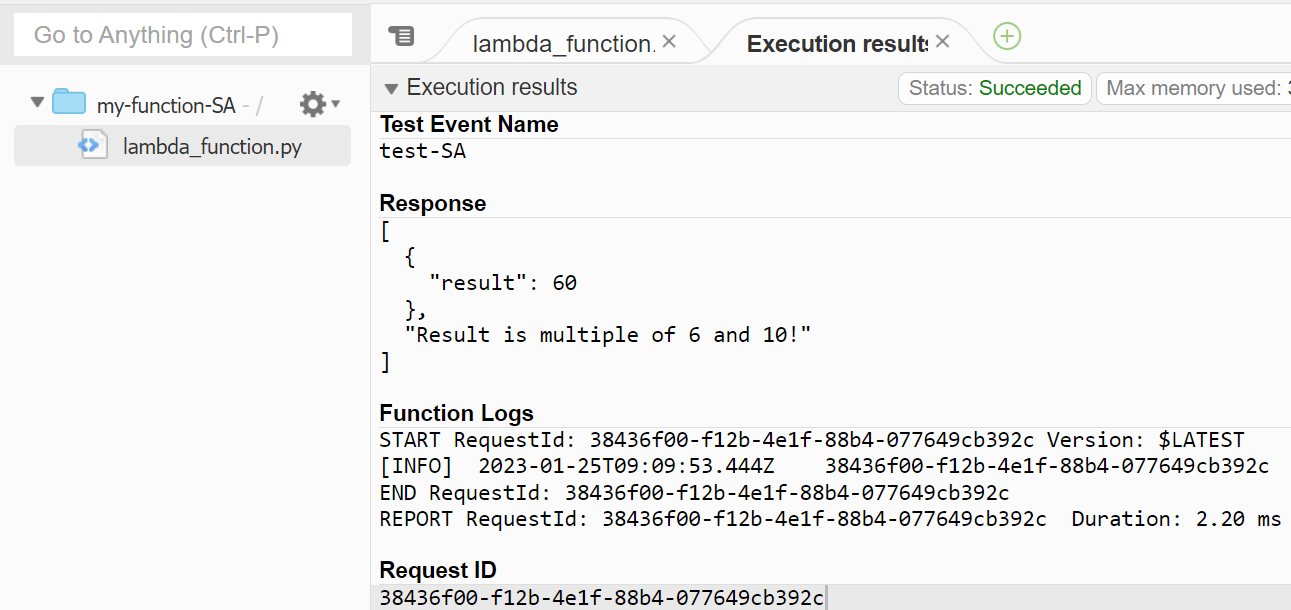Click the Go to Anything search field
The image size is (1291, 610).
coord(182,34)
